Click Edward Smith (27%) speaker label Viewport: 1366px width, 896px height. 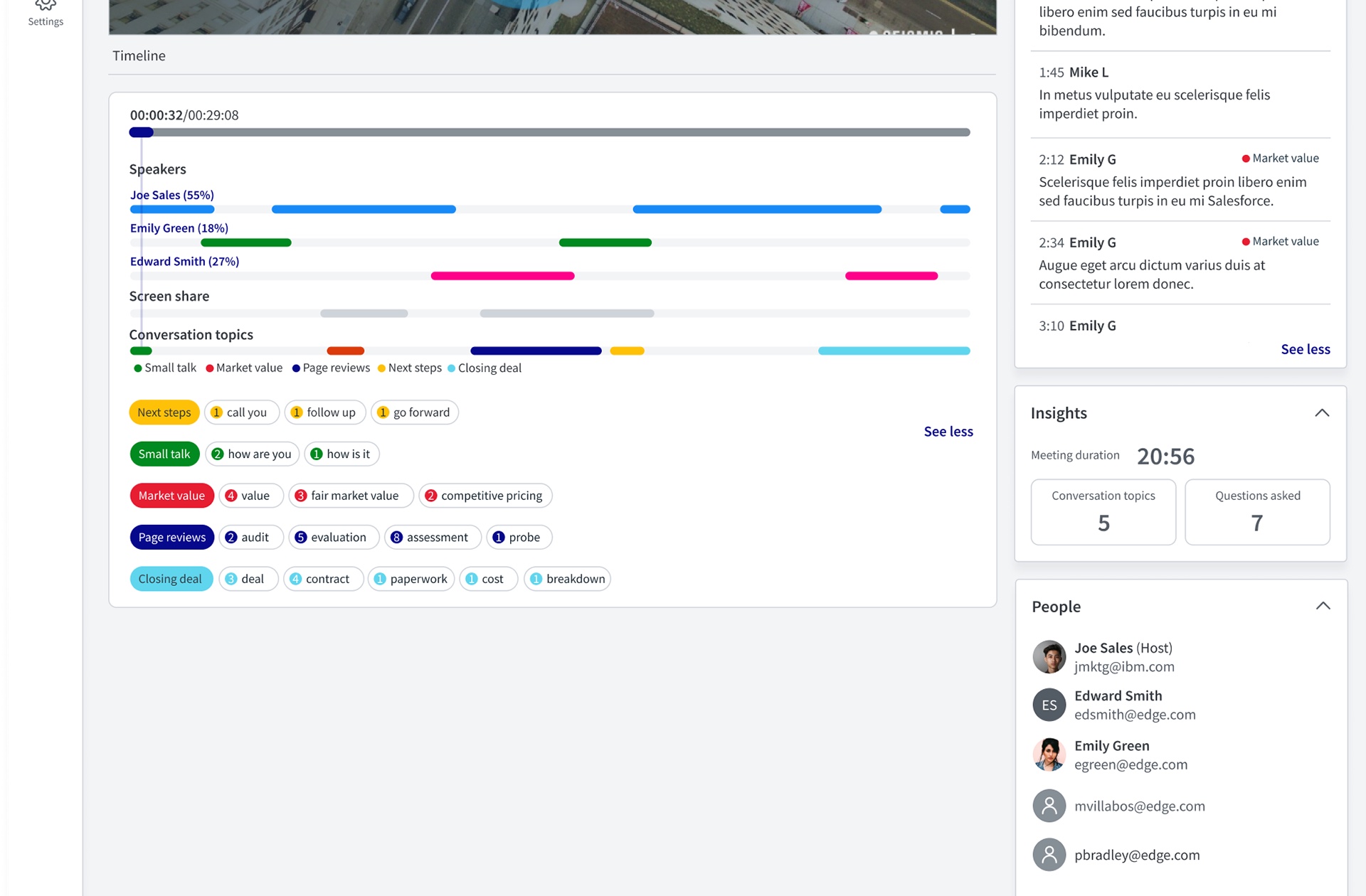[x=184, y=262]
